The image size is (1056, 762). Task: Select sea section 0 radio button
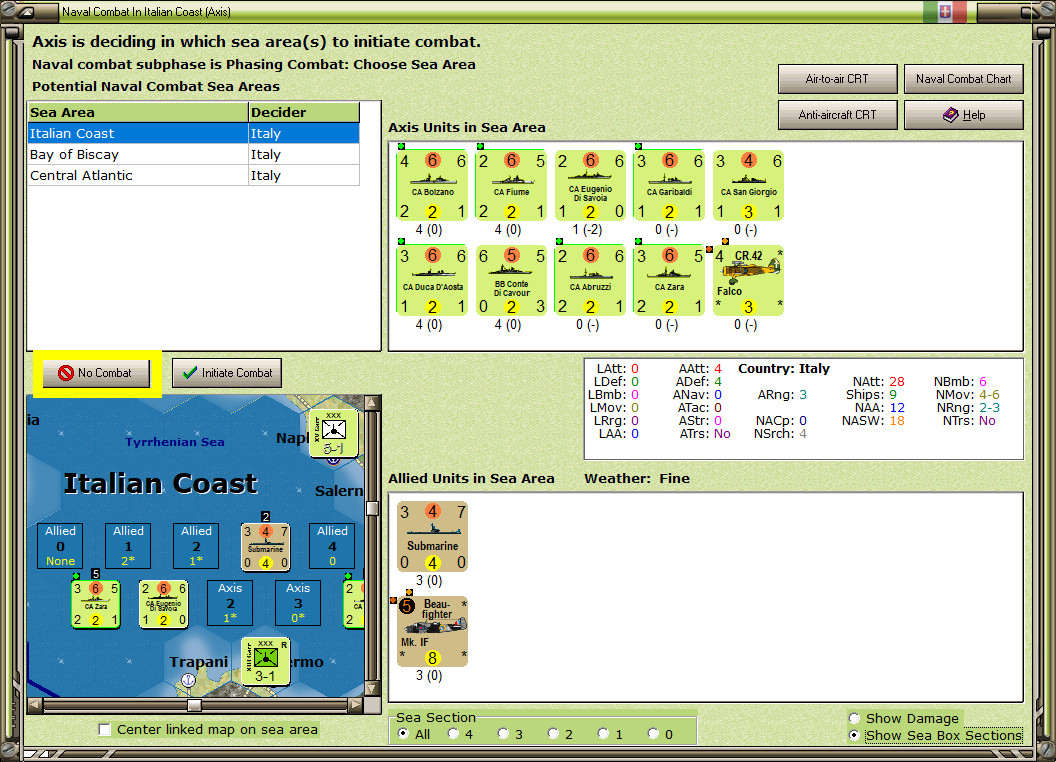[653, 734]
